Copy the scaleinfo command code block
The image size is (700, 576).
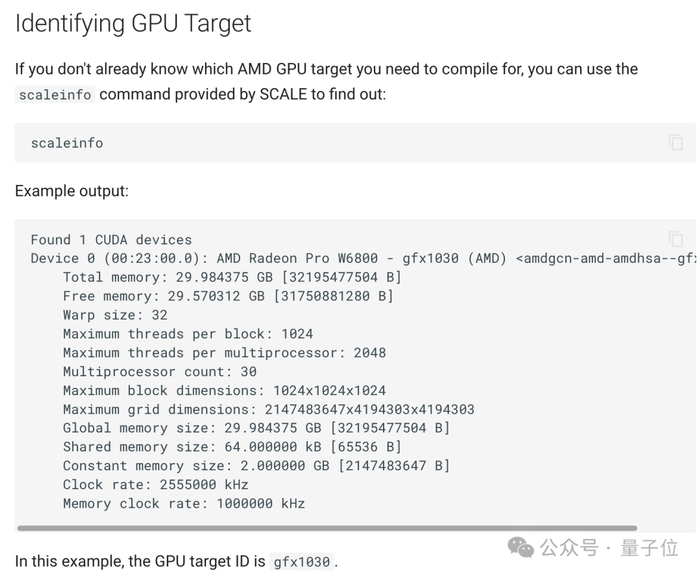[x=676, y=143]
